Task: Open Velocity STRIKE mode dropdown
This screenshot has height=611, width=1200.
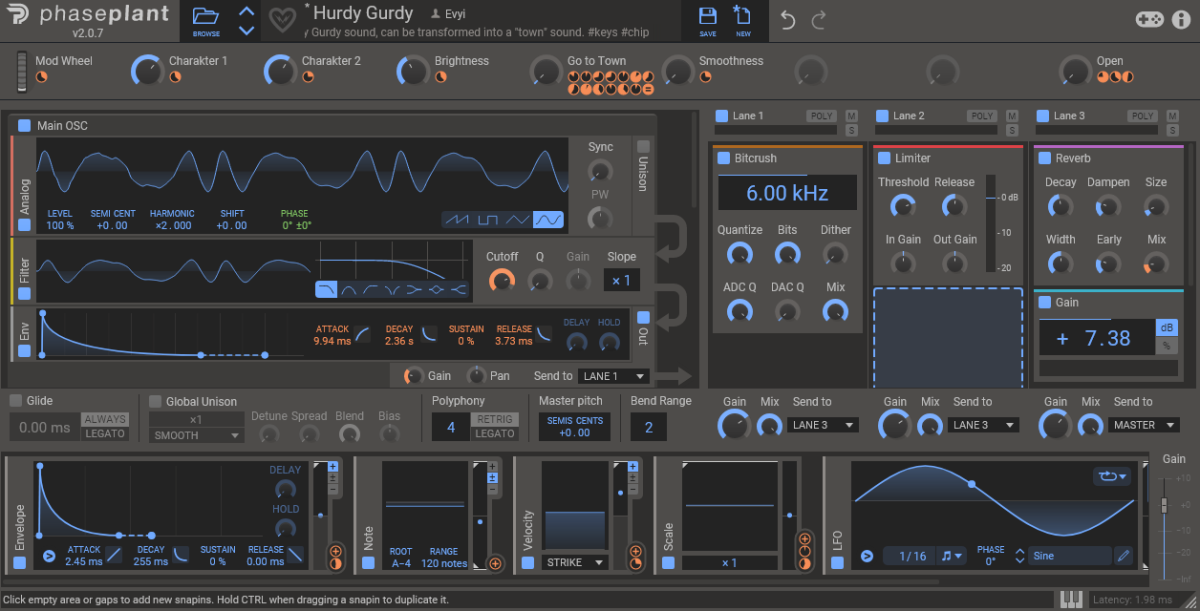Action: (574, 563)
